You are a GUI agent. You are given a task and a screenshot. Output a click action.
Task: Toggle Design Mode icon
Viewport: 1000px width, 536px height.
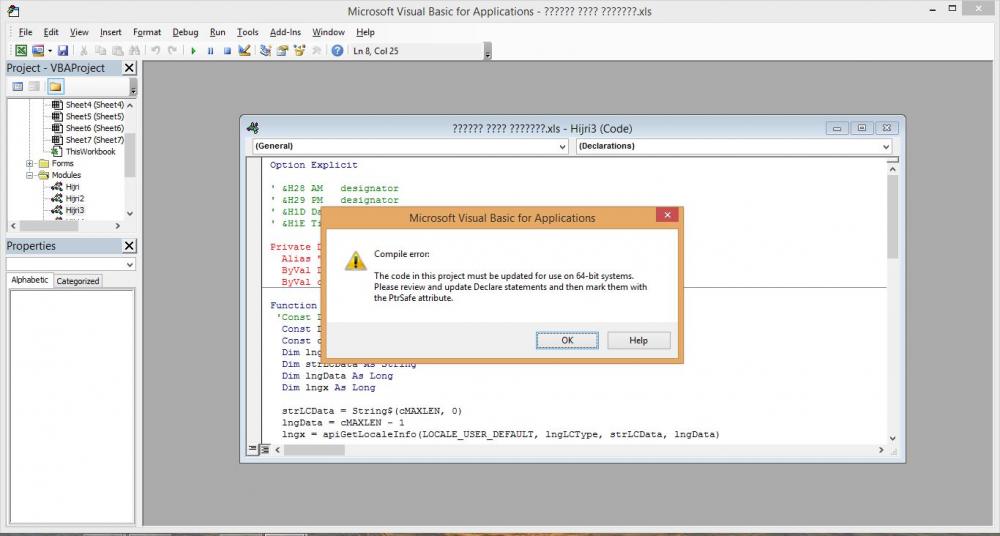(244, 51)
